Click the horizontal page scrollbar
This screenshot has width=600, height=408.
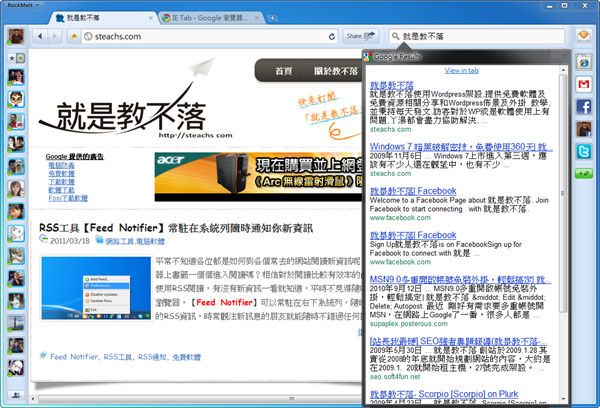[x=199, y=399]
